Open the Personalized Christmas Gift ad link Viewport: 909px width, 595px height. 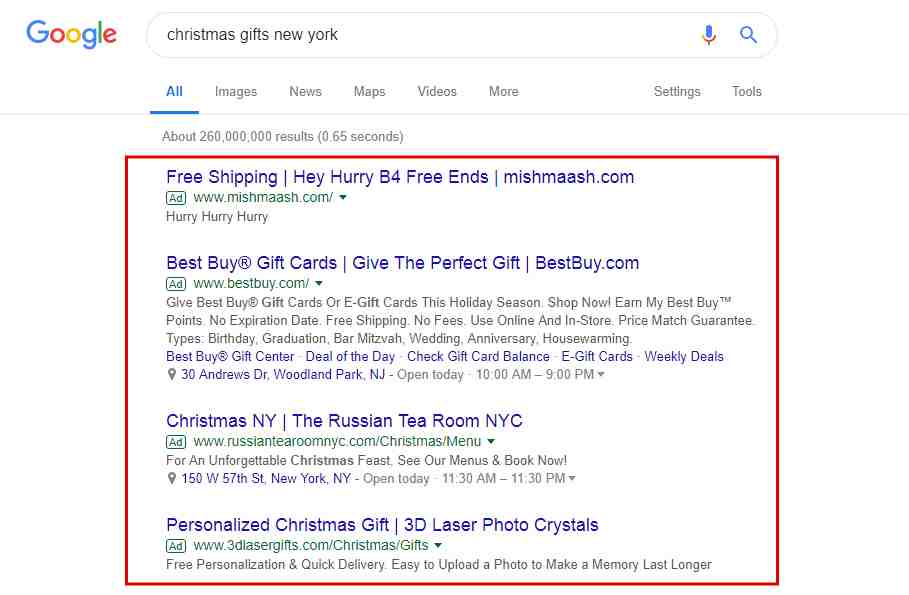click(382, 525)
